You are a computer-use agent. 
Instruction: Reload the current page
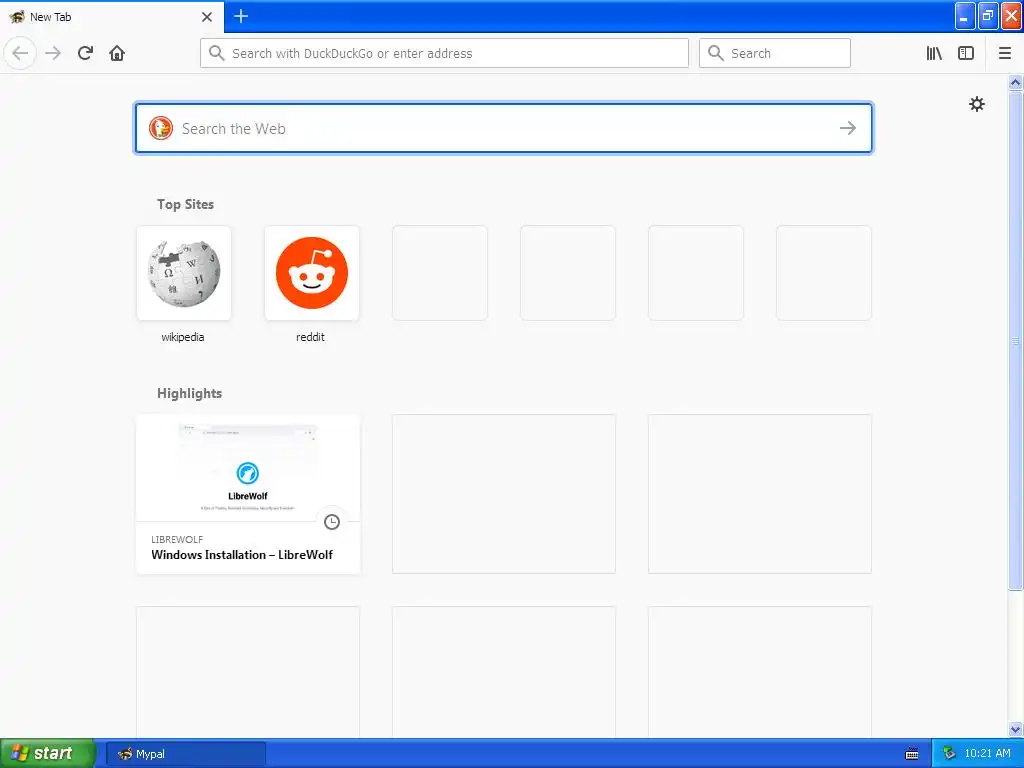[85, 53]
